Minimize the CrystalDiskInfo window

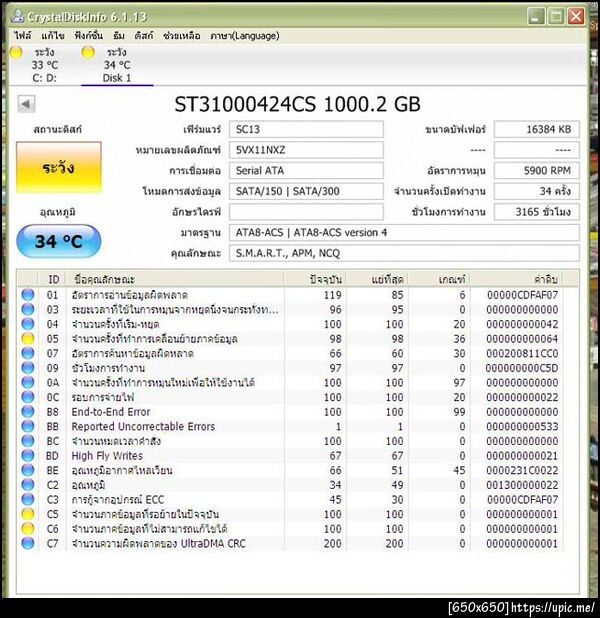pos(536,17)
